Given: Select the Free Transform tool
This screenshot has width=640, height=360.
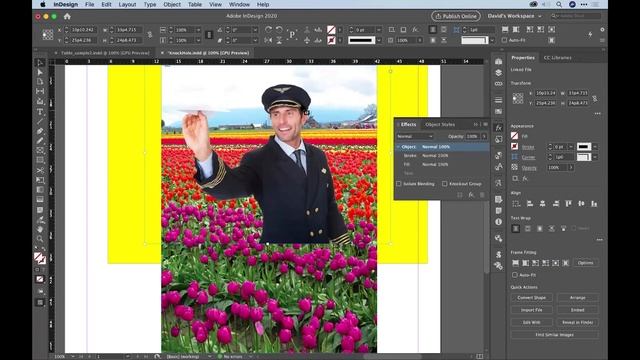Looking at the screenshot, I should (40, 180).
